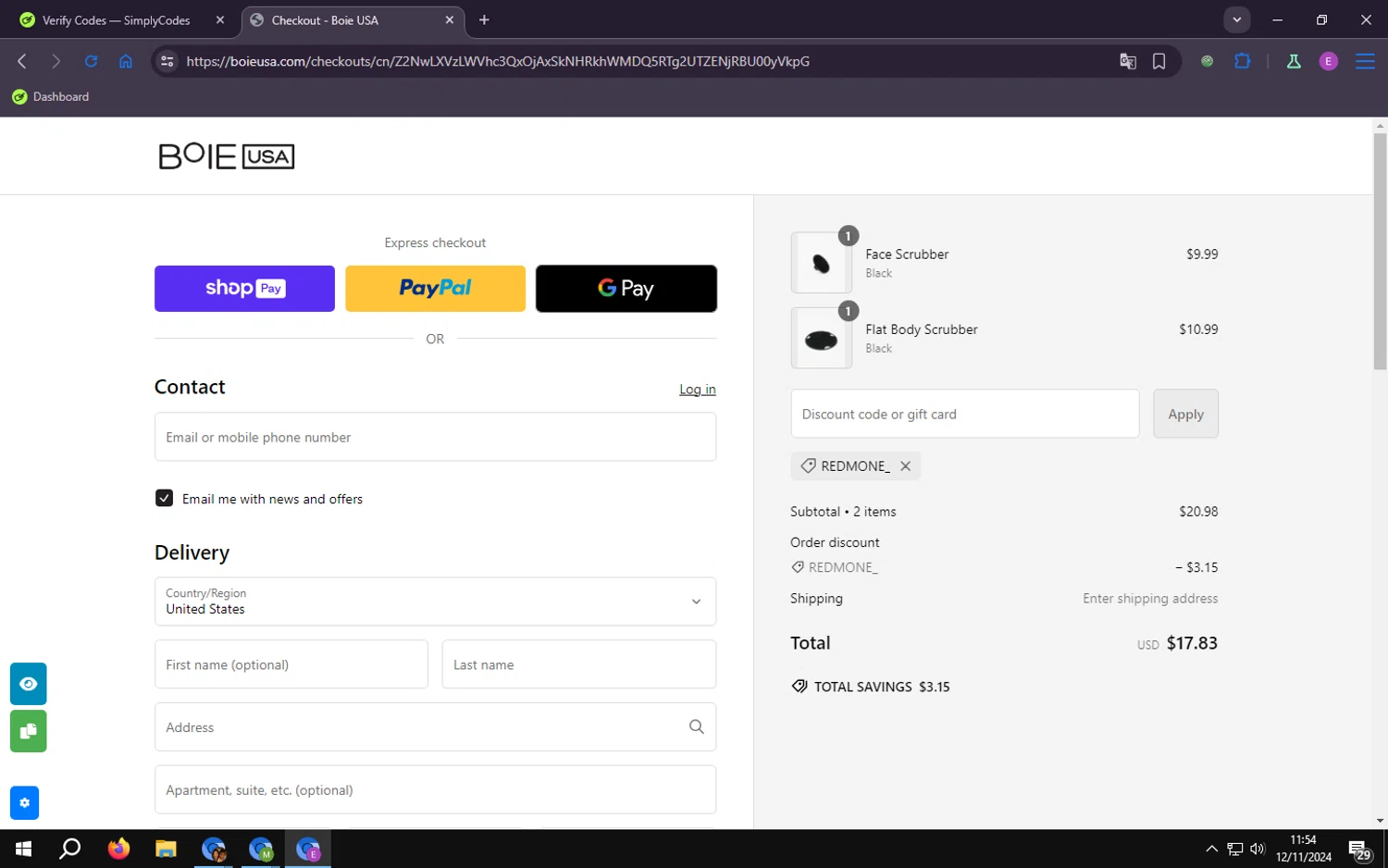
Task: Open the flask labs icon
Action: coord(1294,61)
